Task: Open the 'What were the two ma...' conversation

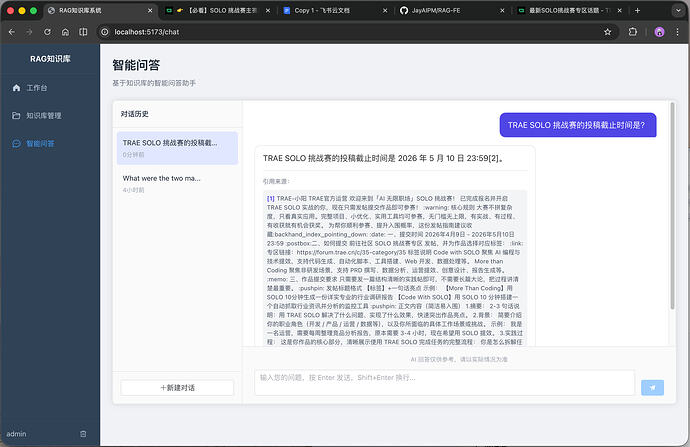Action: pyautogui.click(x=177, y=183)
